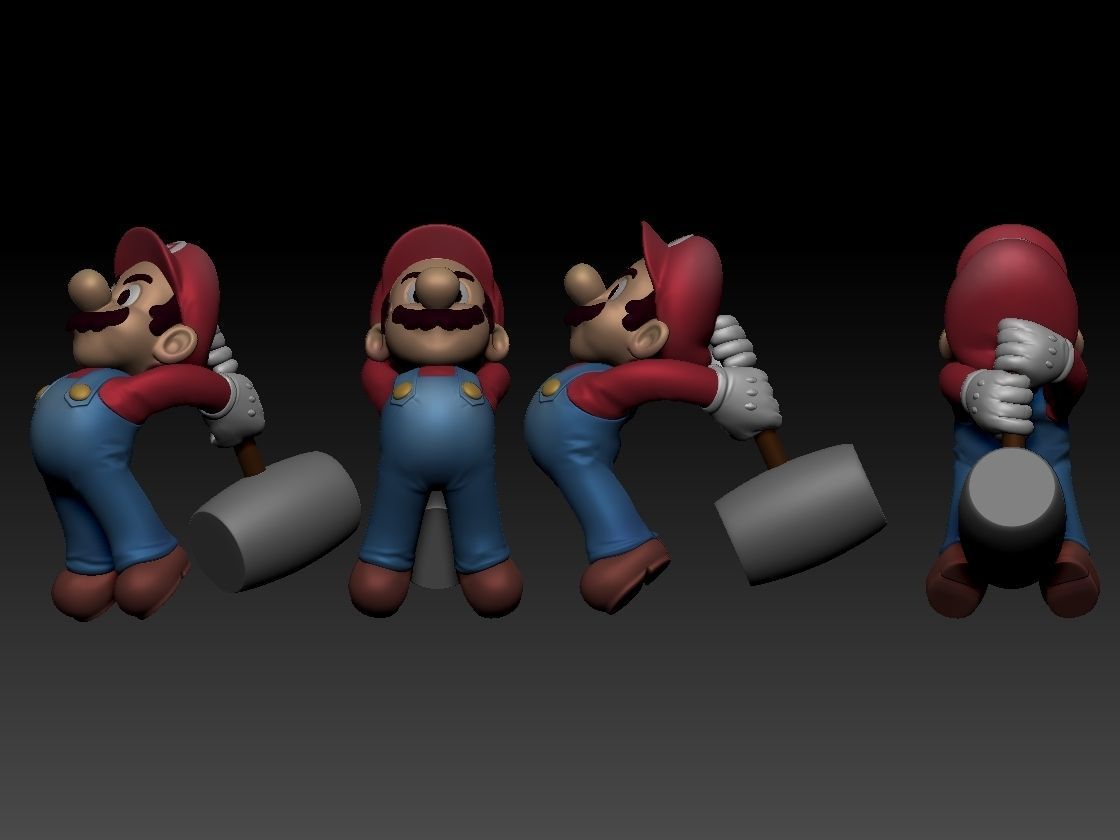The height and width of the screenshot is (840, 1120).
Task: Select the back-view Mario model
Action: point(1013,421)
